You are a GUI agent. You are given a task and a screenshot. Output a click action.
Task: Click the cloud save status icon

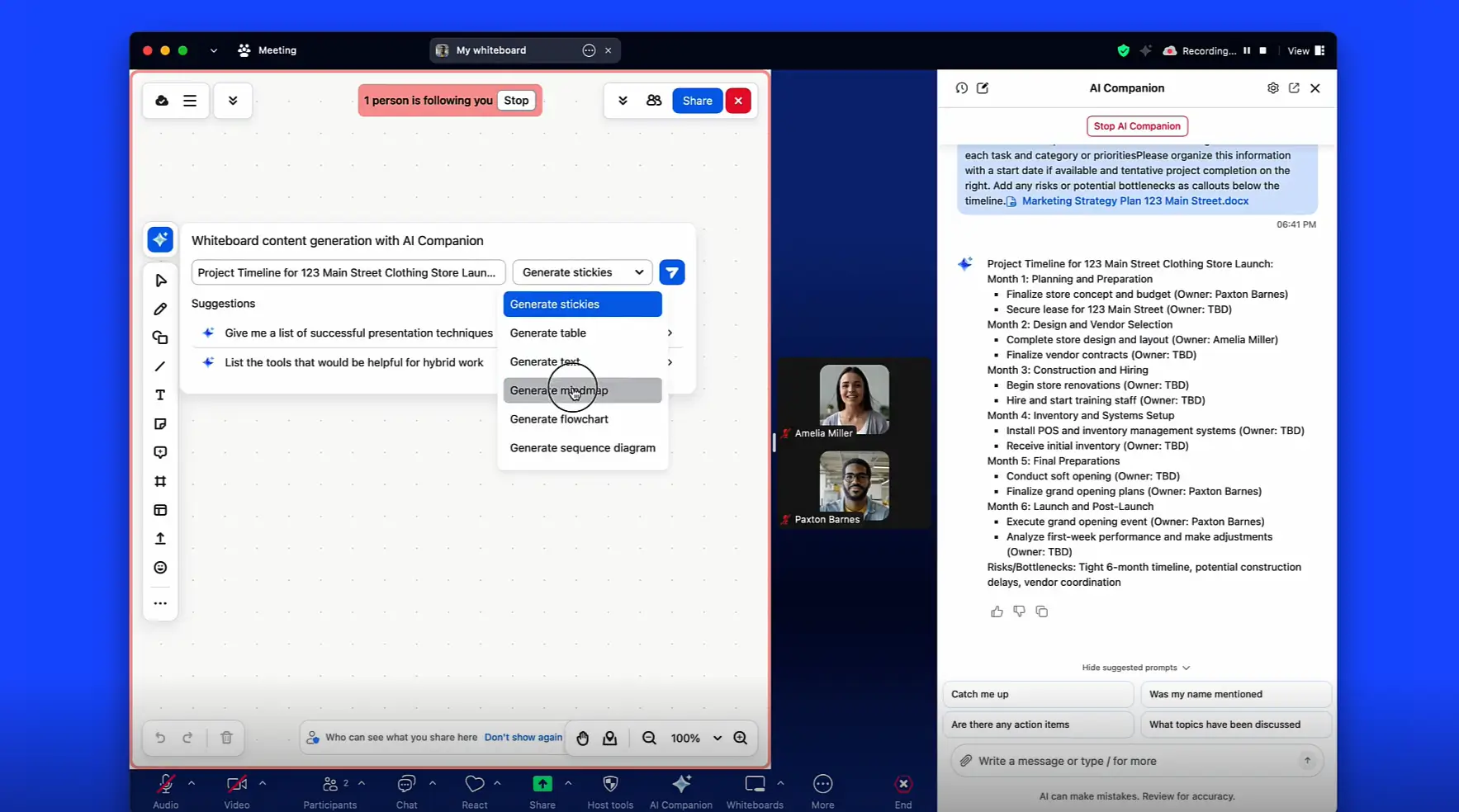(x=162, y=101)
